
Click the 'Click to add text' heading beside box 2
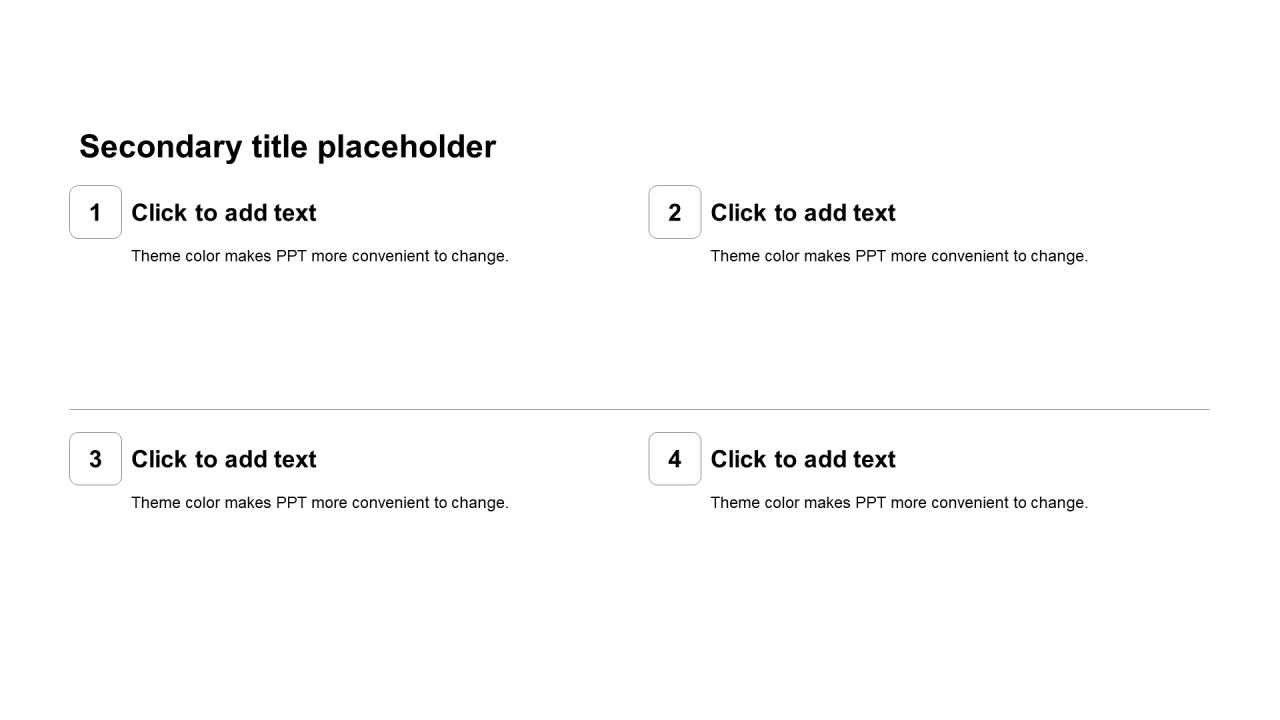[803, 213]
